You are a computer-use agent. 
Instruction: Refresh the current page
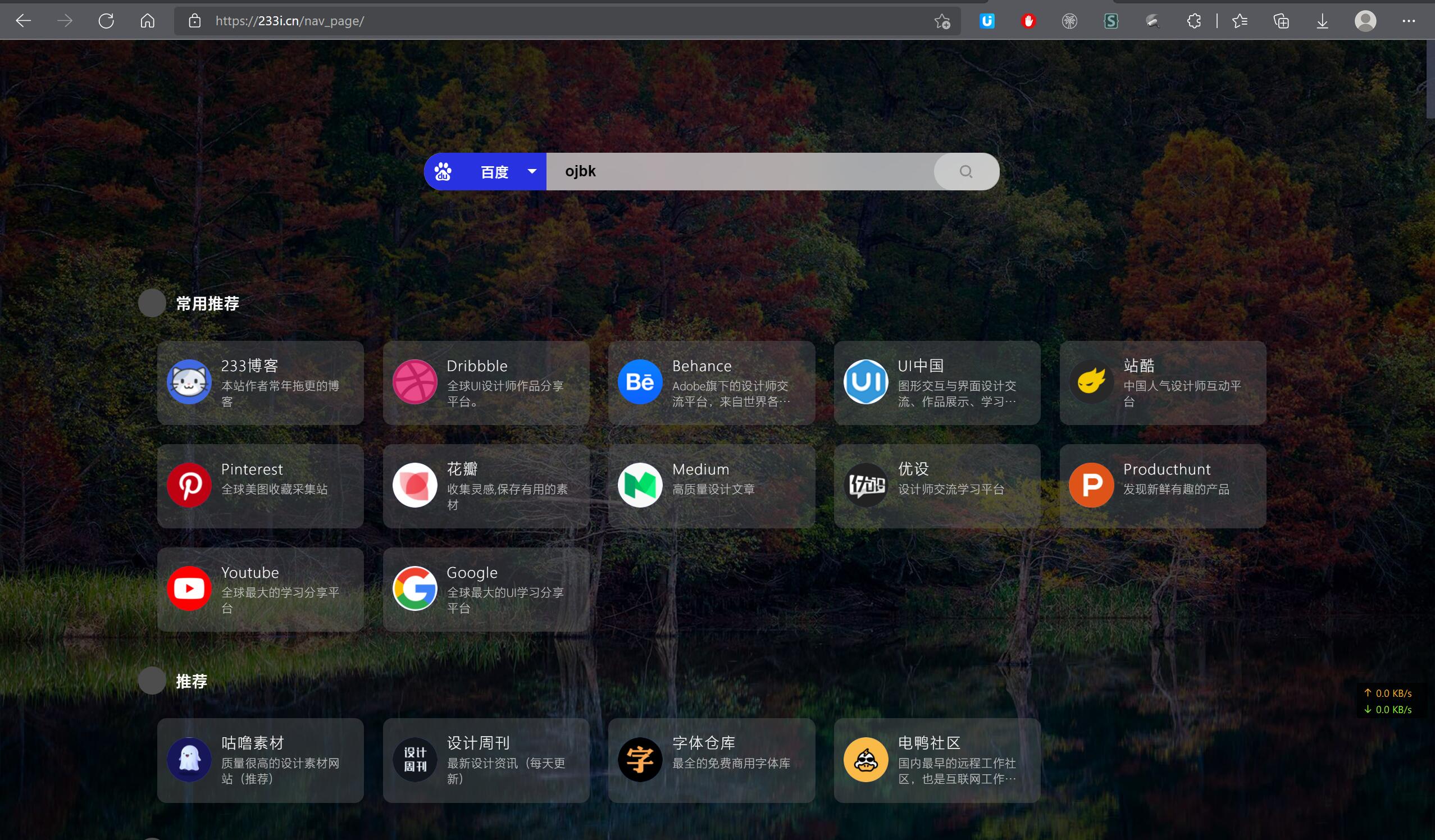106,21
